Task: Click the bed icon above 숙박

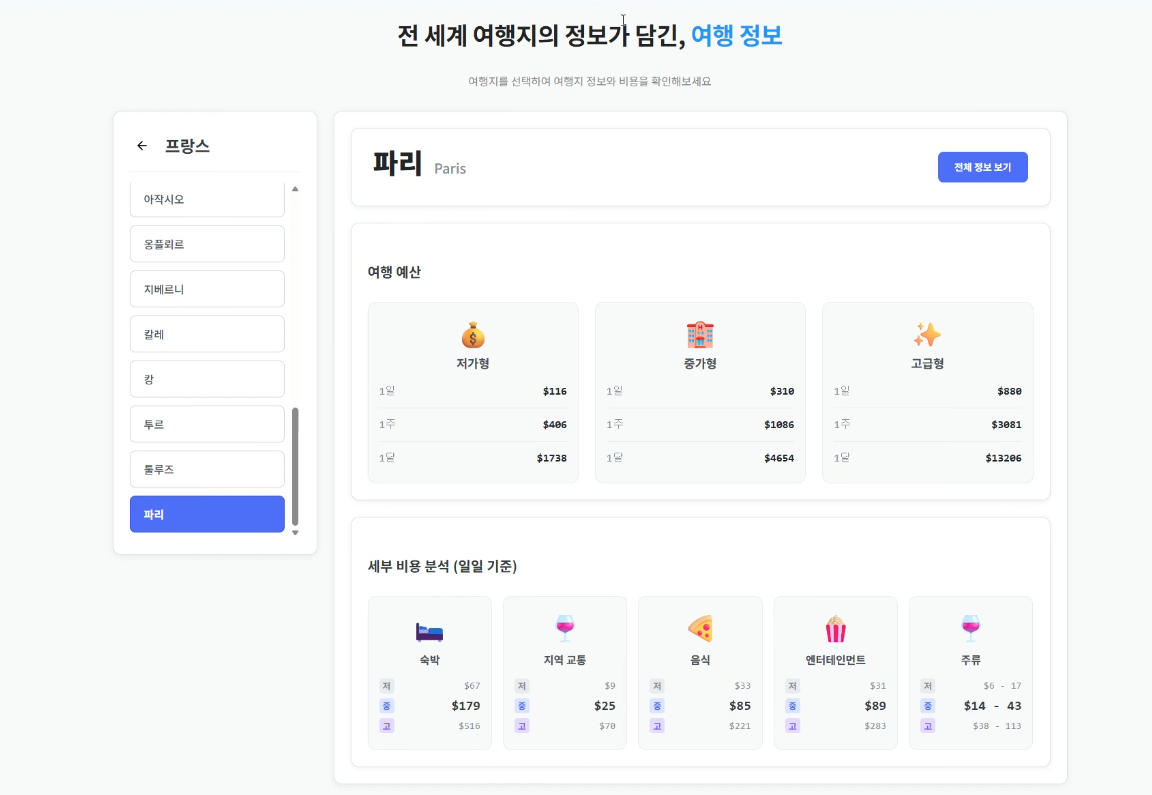Action: (429, 630)
